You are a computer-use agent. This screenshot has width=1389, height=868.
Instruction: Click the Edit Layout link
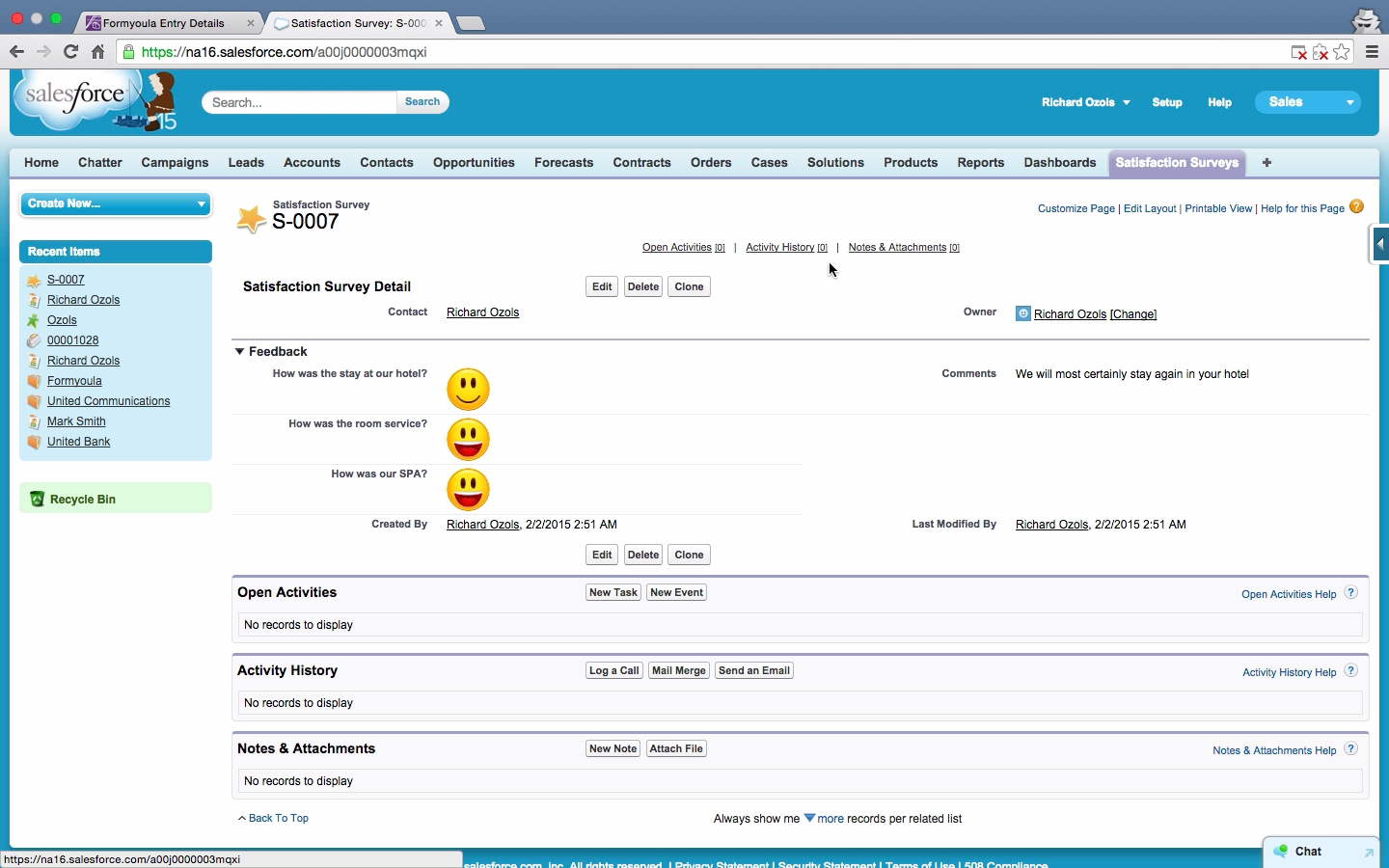[1150, 208]
